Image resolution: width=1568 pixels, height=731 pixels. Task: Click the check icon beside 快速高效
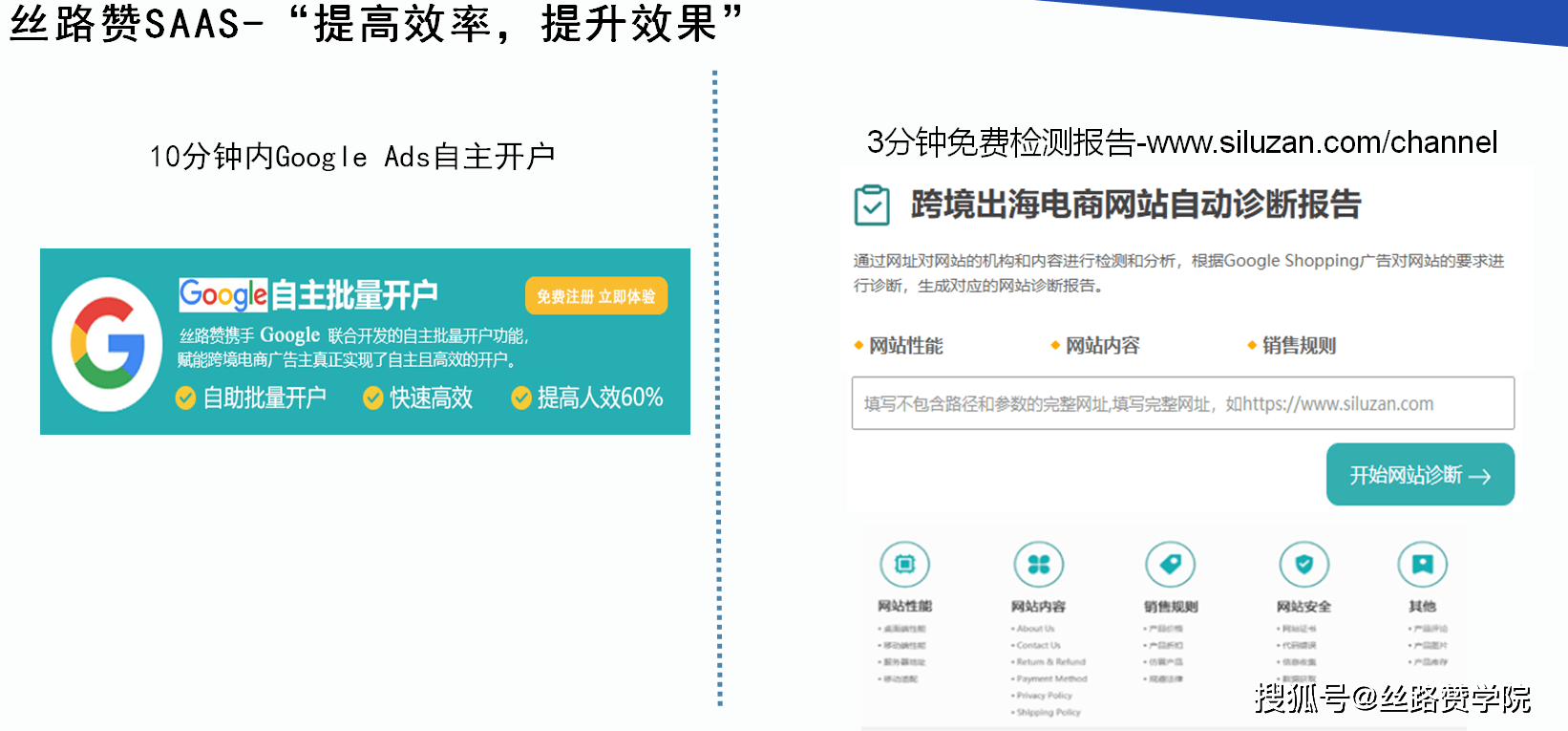click(373, 398)
